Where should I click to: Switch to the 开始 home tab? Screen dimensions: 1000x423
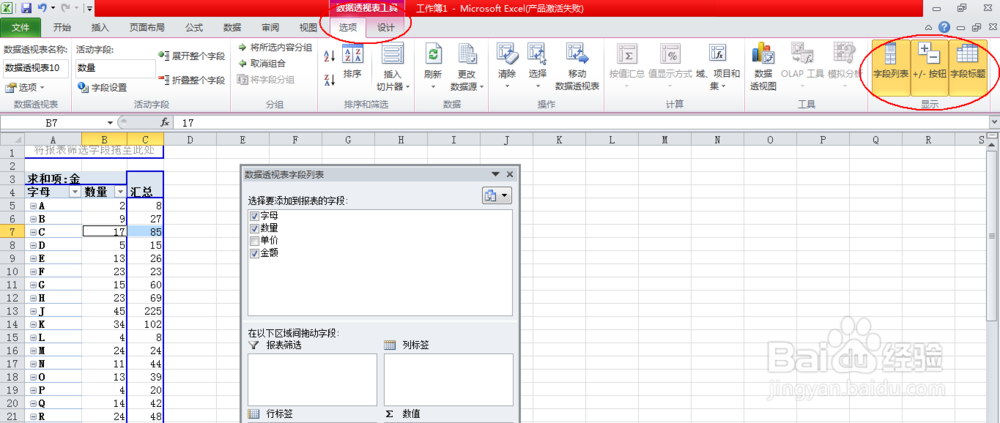62,28
